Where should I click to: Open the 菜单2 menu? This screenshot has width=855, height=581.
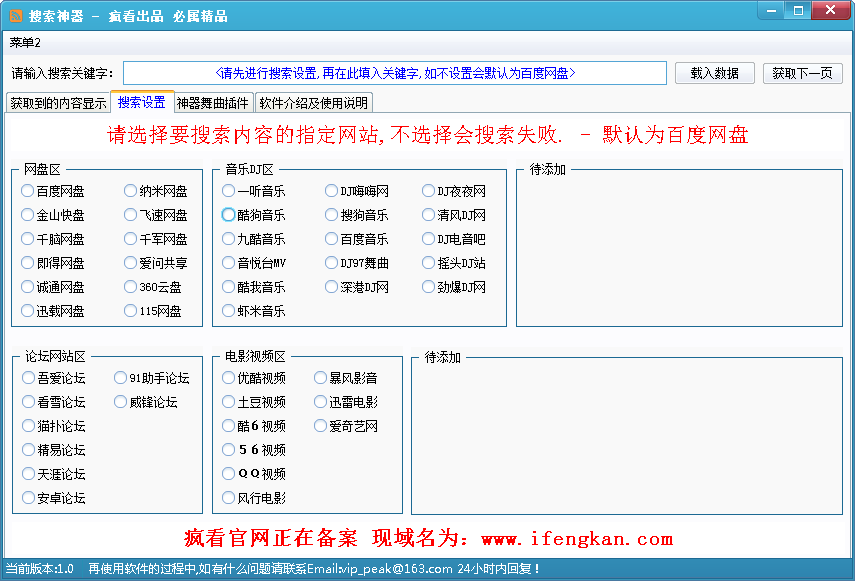(25, 43)
